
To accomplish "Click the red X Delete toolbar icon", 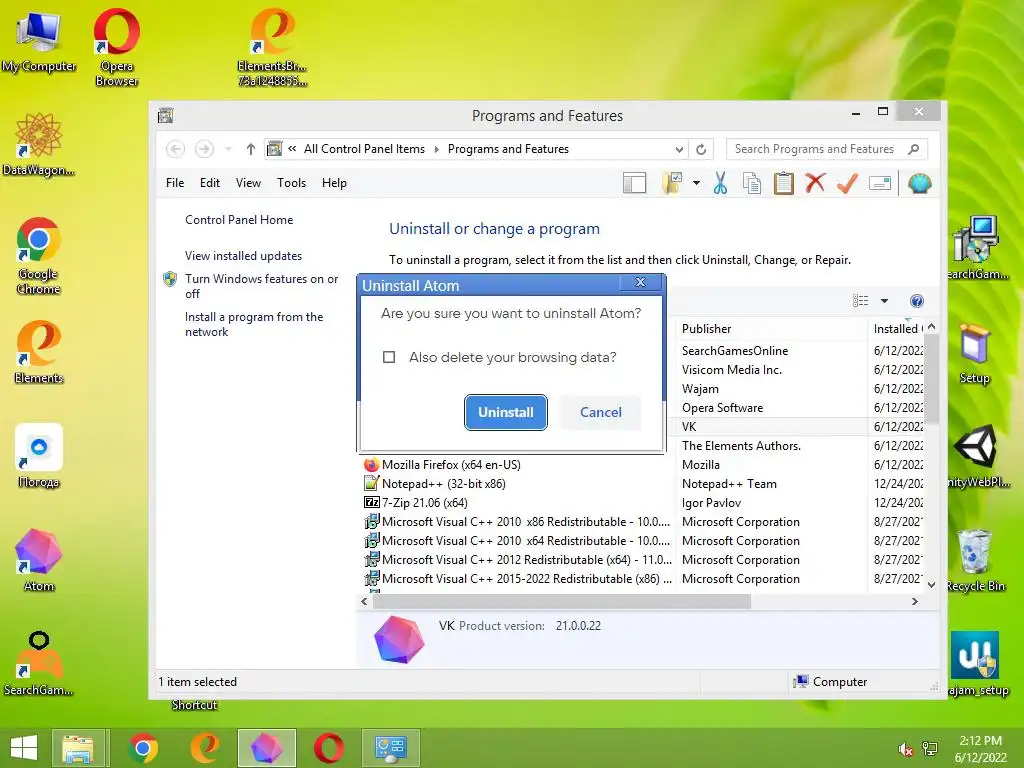I will (815, 183).
